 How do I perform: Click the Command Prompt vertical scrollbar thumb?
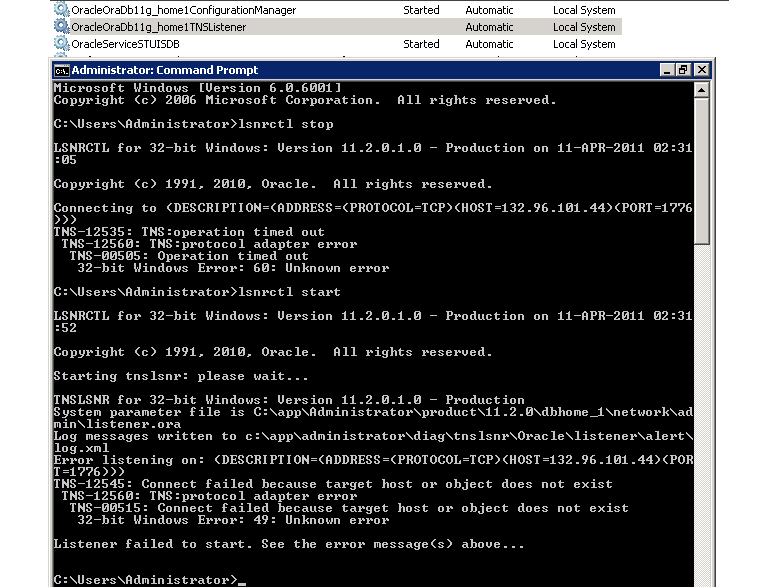(702, 170)
